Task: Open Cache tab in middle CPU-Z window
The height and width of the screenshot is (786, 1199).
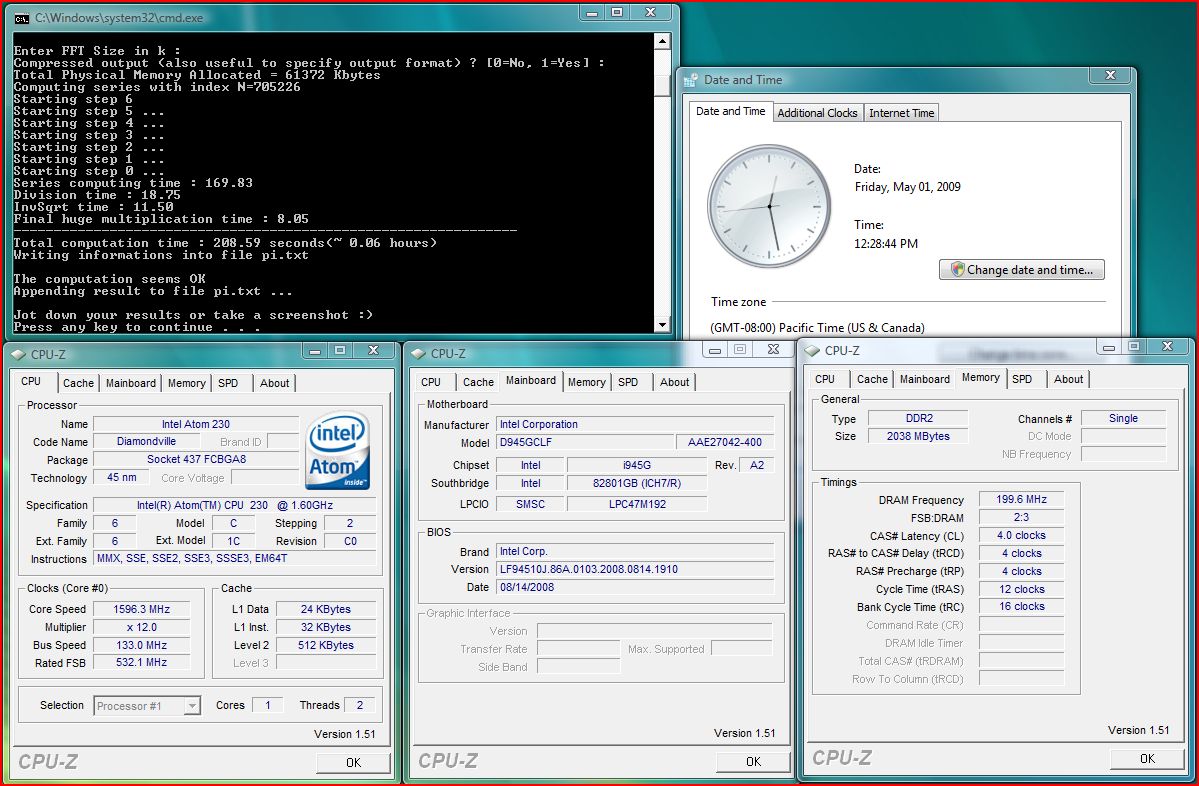Action: click(478, 382)
